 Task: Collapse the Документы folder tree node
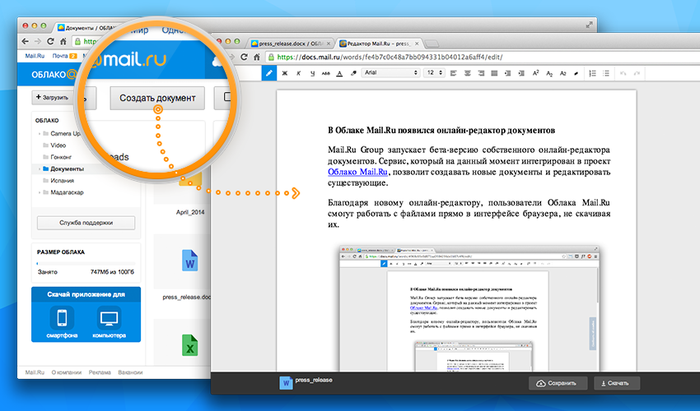point(39,169)
